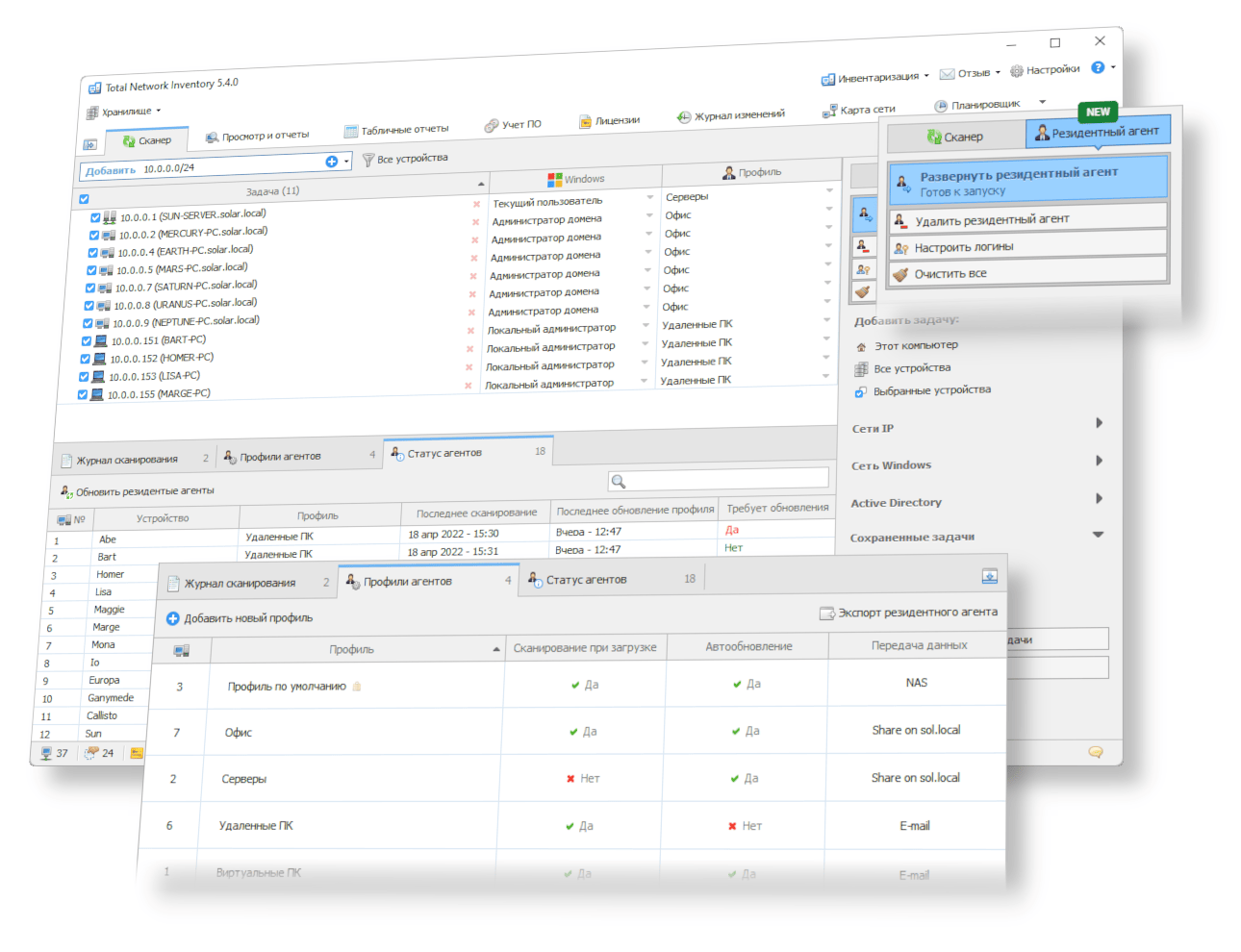1241x952 pixels.
Task: Open Карта сети view
Action: 859,111
